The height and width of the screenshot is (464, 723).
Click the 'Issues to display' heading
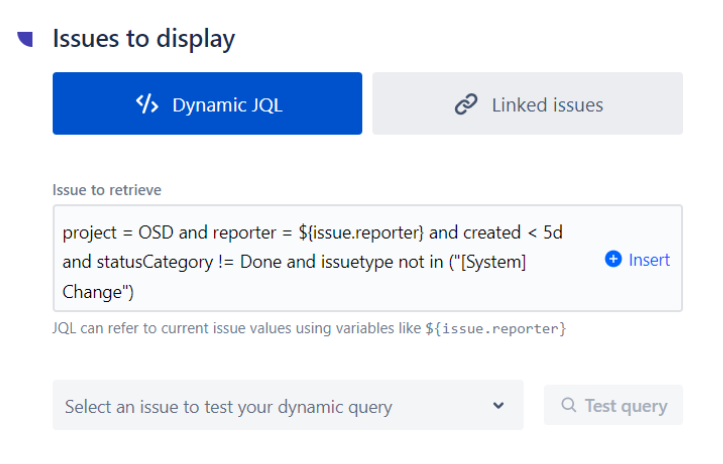coord(144,39)
